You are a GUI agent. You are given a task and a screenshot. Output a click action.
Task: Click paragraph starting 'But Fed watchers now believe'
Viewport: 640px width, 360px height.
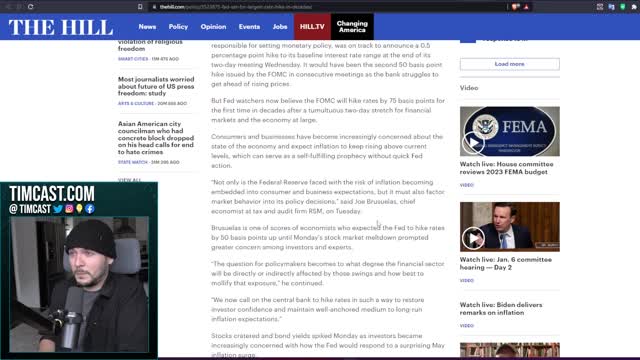pyautogui.click(x=328, y=110)
